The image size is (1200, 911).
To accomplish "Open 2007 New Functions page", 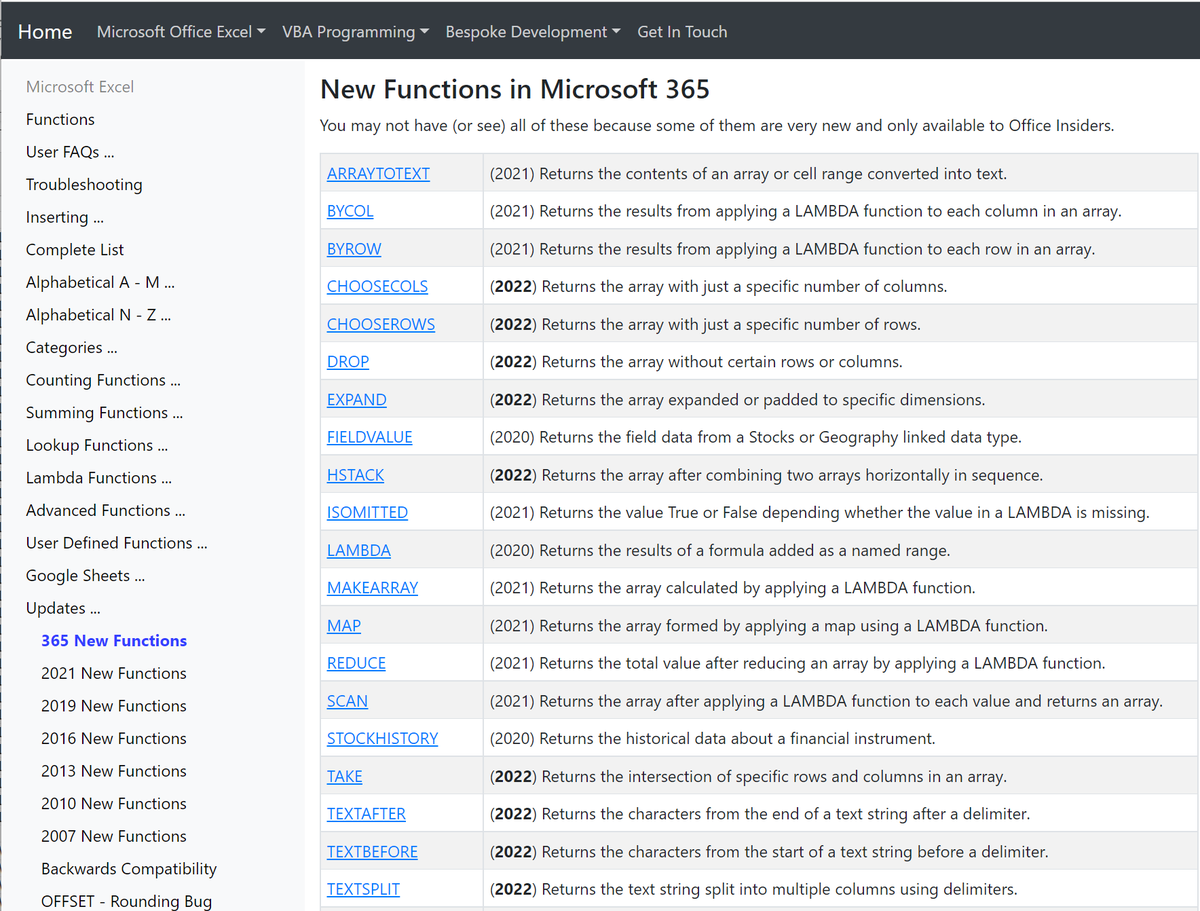I will (x=114, y=836).
